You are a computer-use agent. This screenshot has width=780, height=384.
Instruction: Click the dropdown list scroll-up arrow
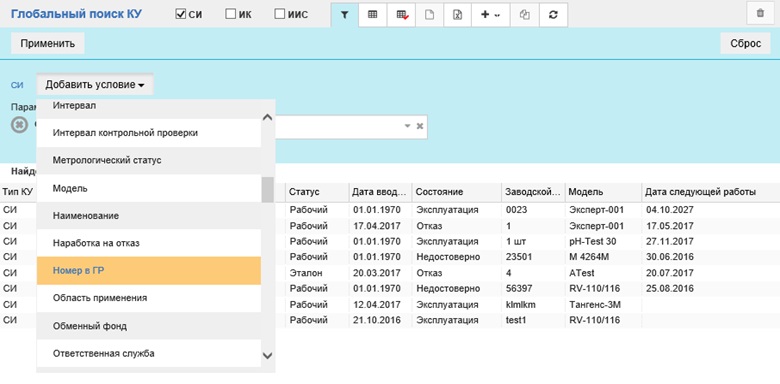[268, 118]
